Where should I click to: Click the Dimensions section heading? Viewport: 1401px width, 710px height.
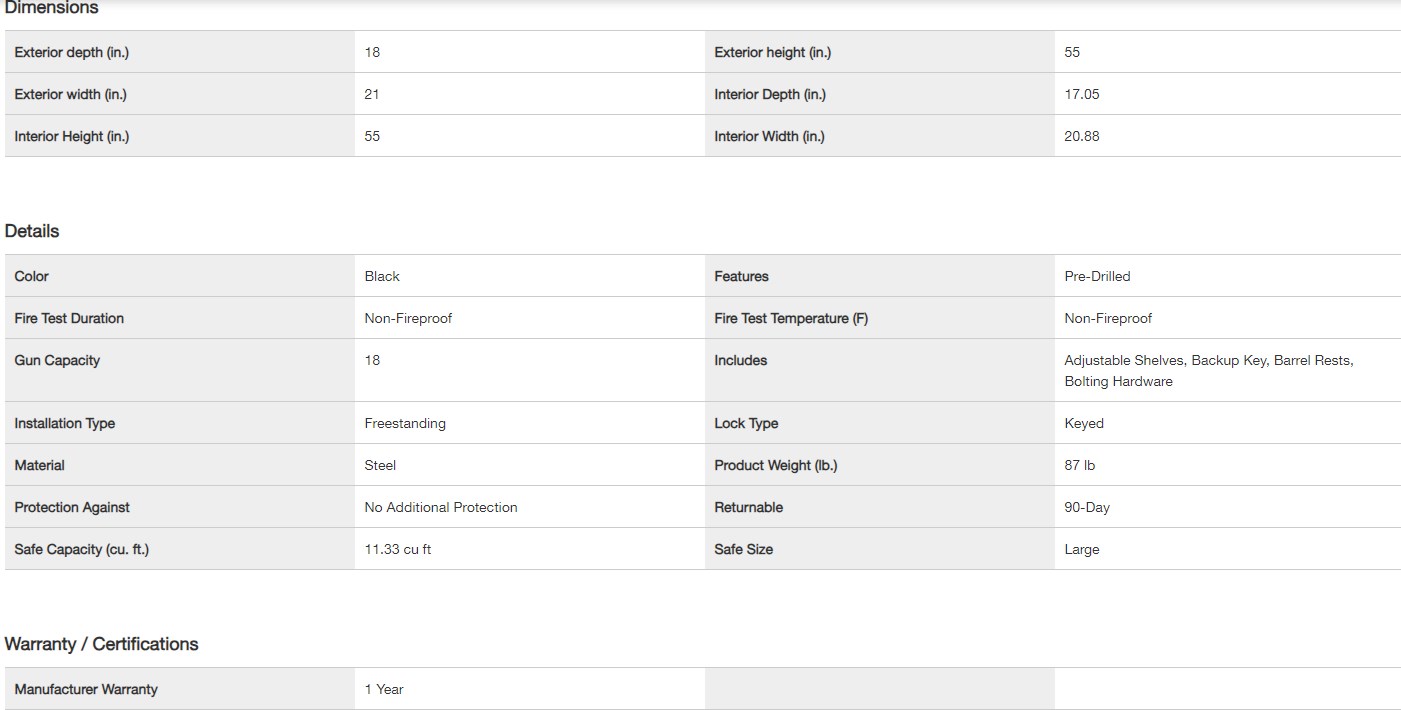click(x=52, y=8)
